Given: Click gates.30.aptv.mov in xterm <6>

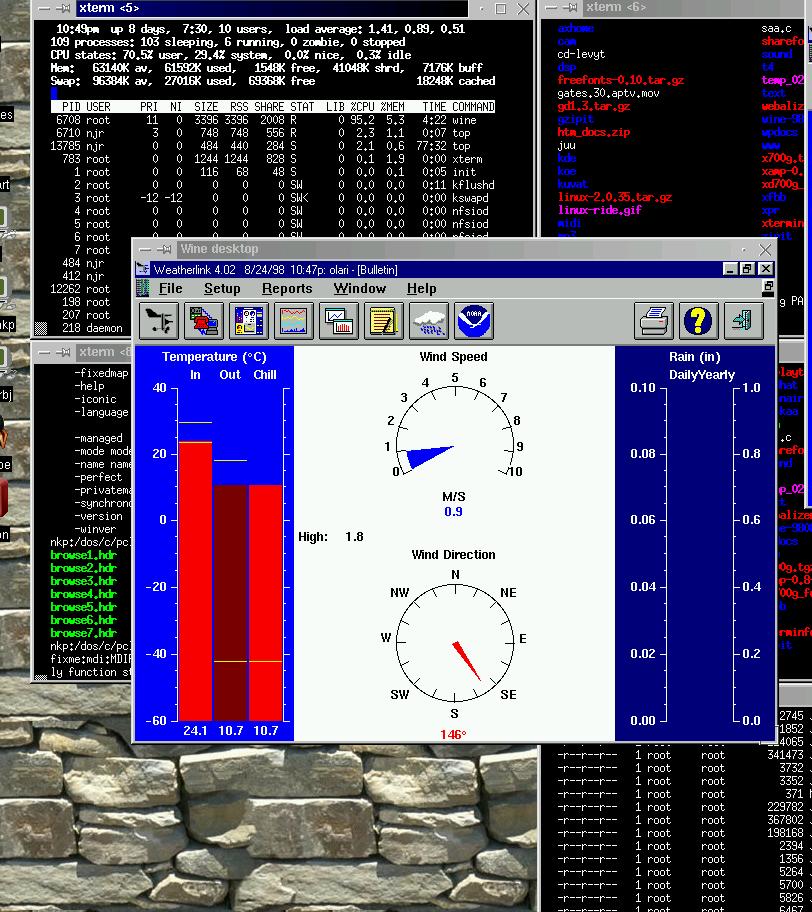Looking at the screenshot, I should point(608,93).
